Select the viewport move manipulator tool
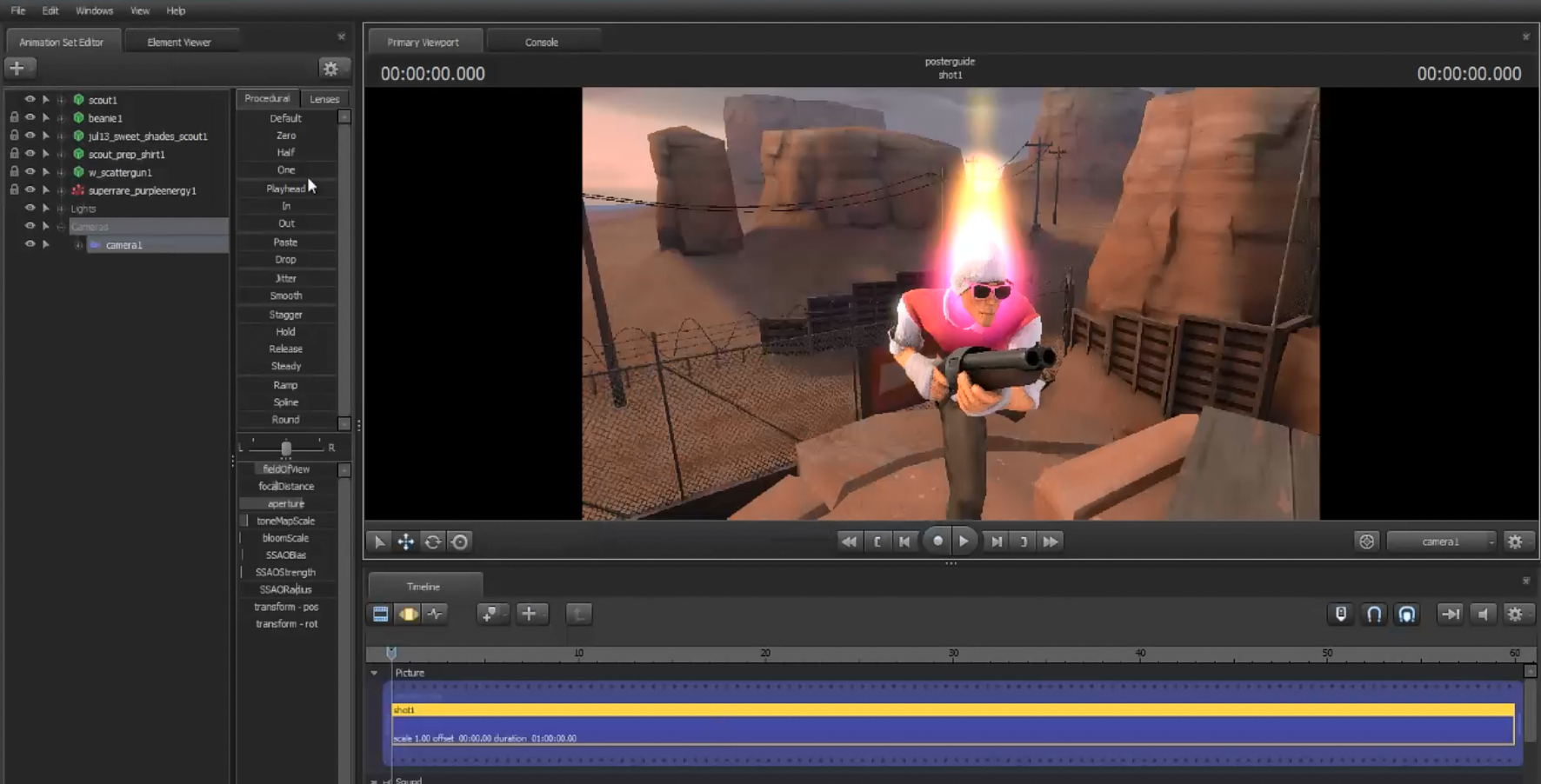The image size is (1541, 784). click(406, 541)
